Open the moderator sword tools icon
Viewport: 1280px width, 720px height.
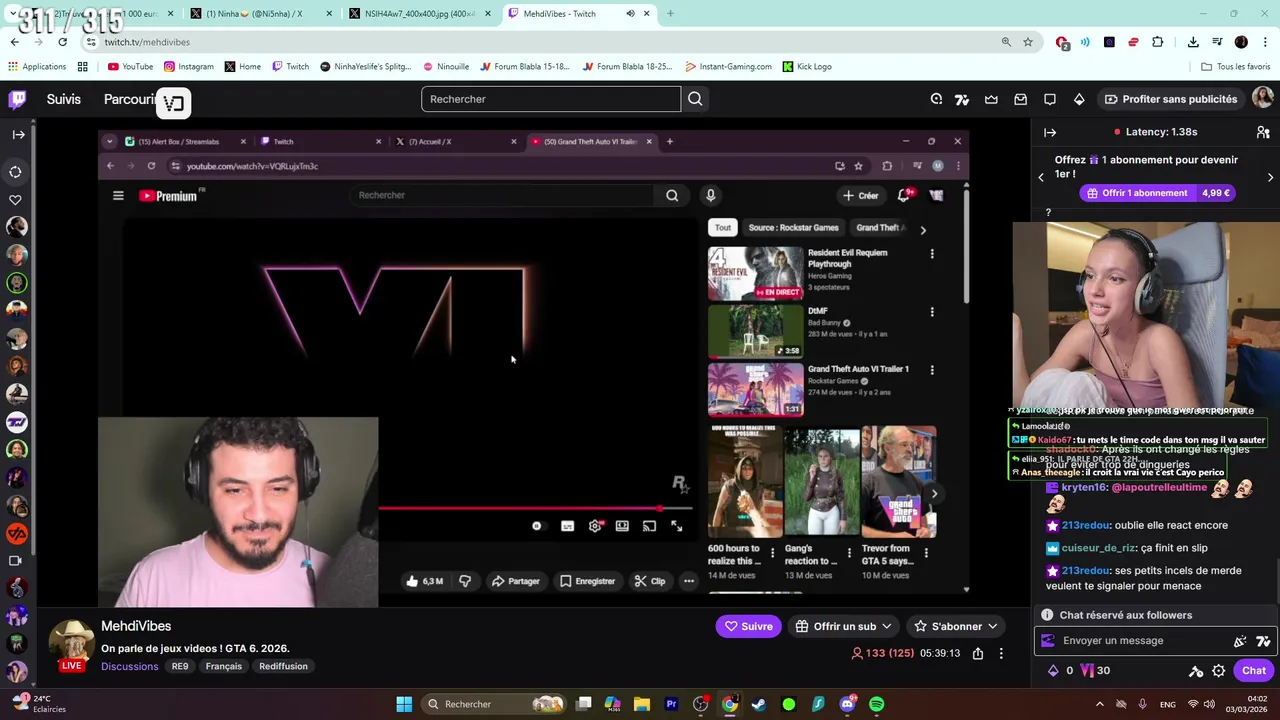point(1195,671)
